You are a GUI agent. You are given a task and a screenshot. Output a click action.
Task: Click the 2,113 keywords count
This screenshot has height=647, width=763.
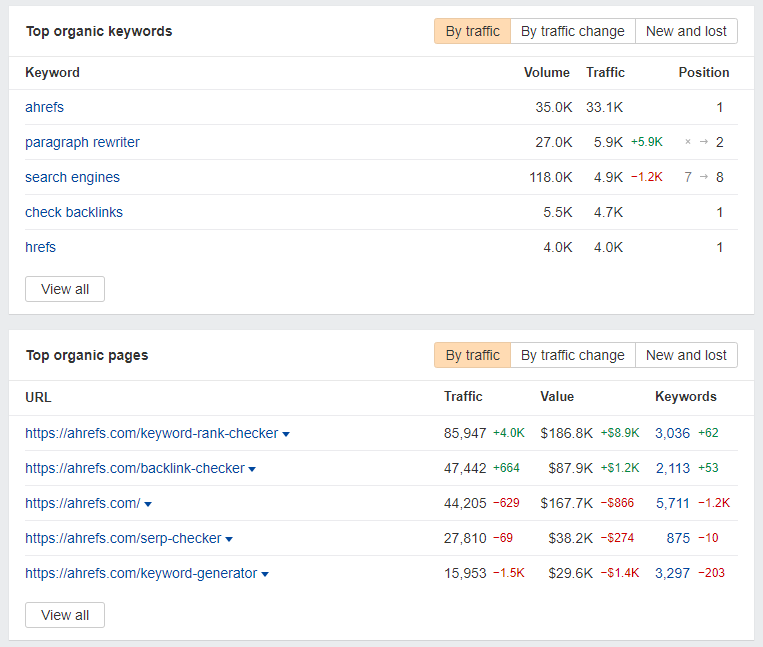(x=673, y=468)
